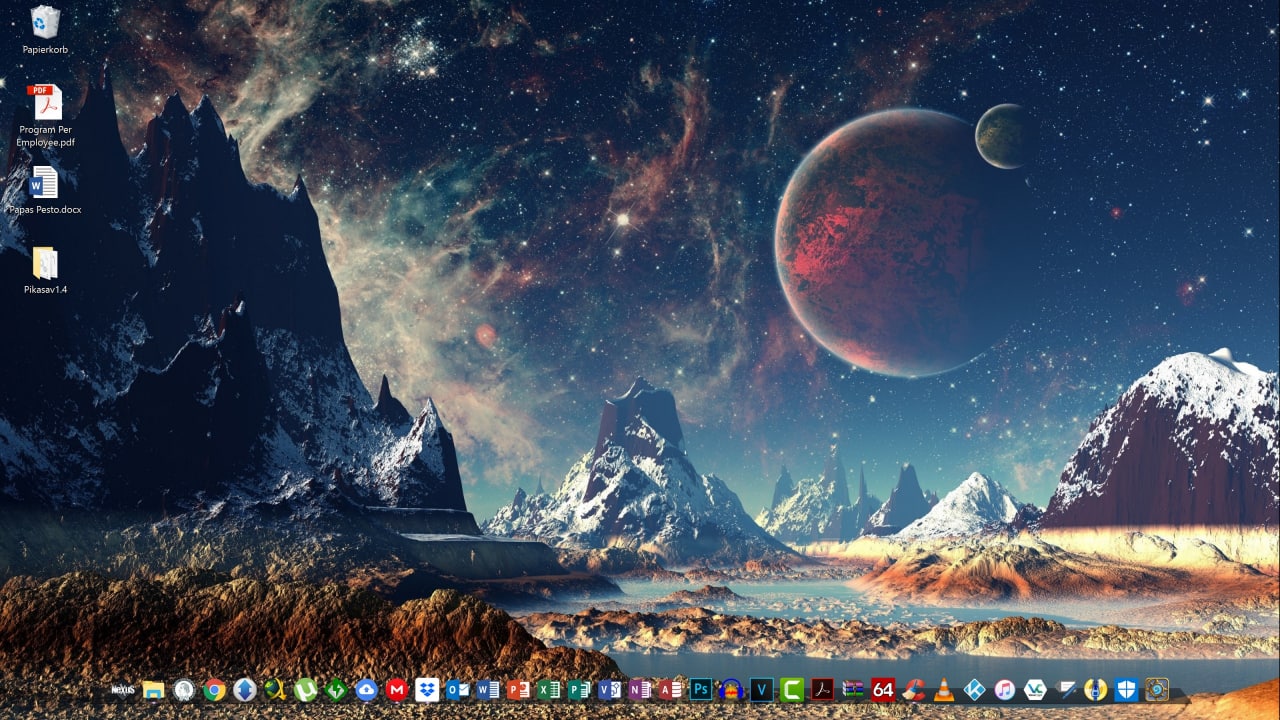Open Windows Defender shield icon
1280x720 pixels.
coord(1128,690)
